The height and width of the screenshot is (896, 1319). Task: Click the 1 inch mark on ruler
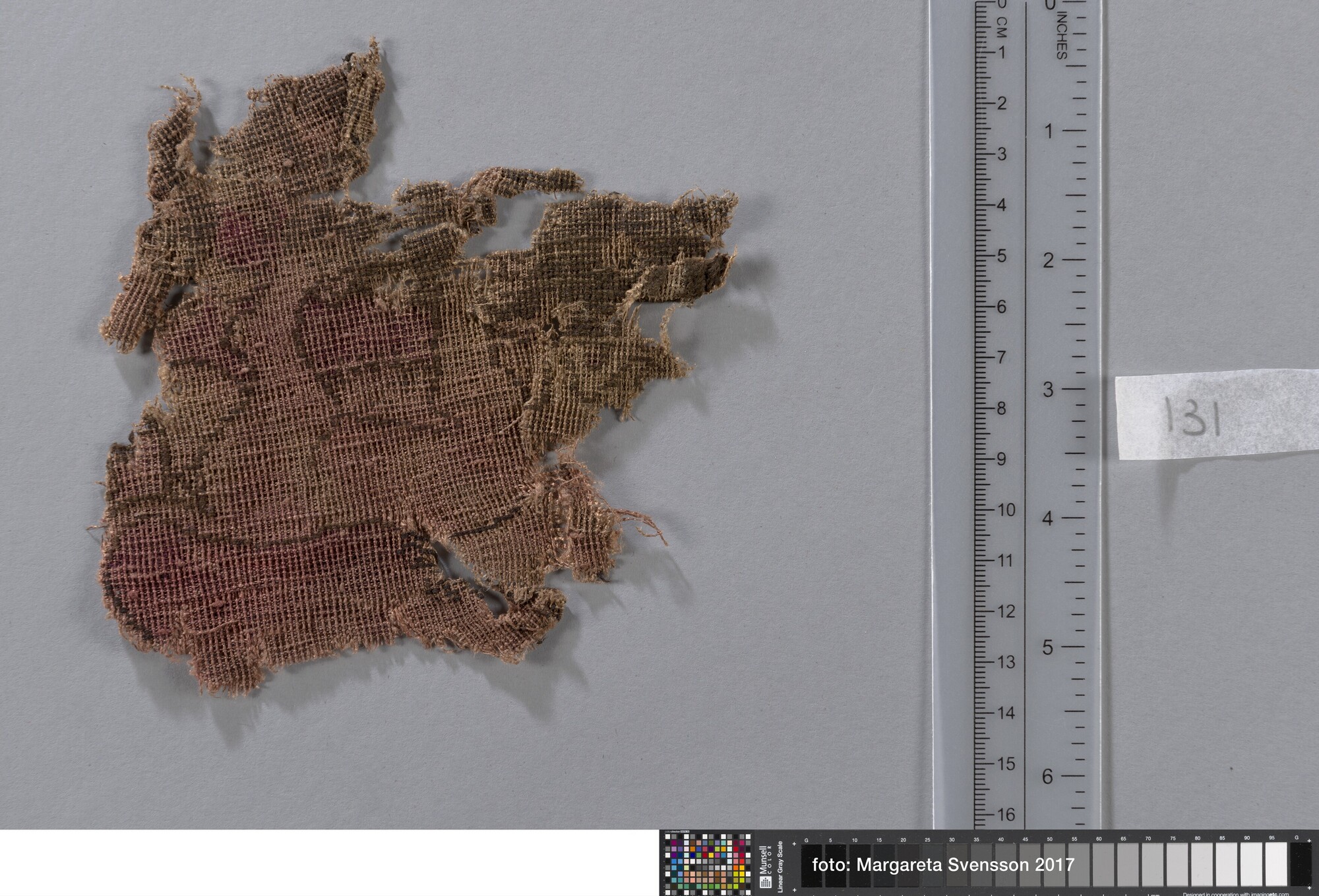click(1048, 131)
